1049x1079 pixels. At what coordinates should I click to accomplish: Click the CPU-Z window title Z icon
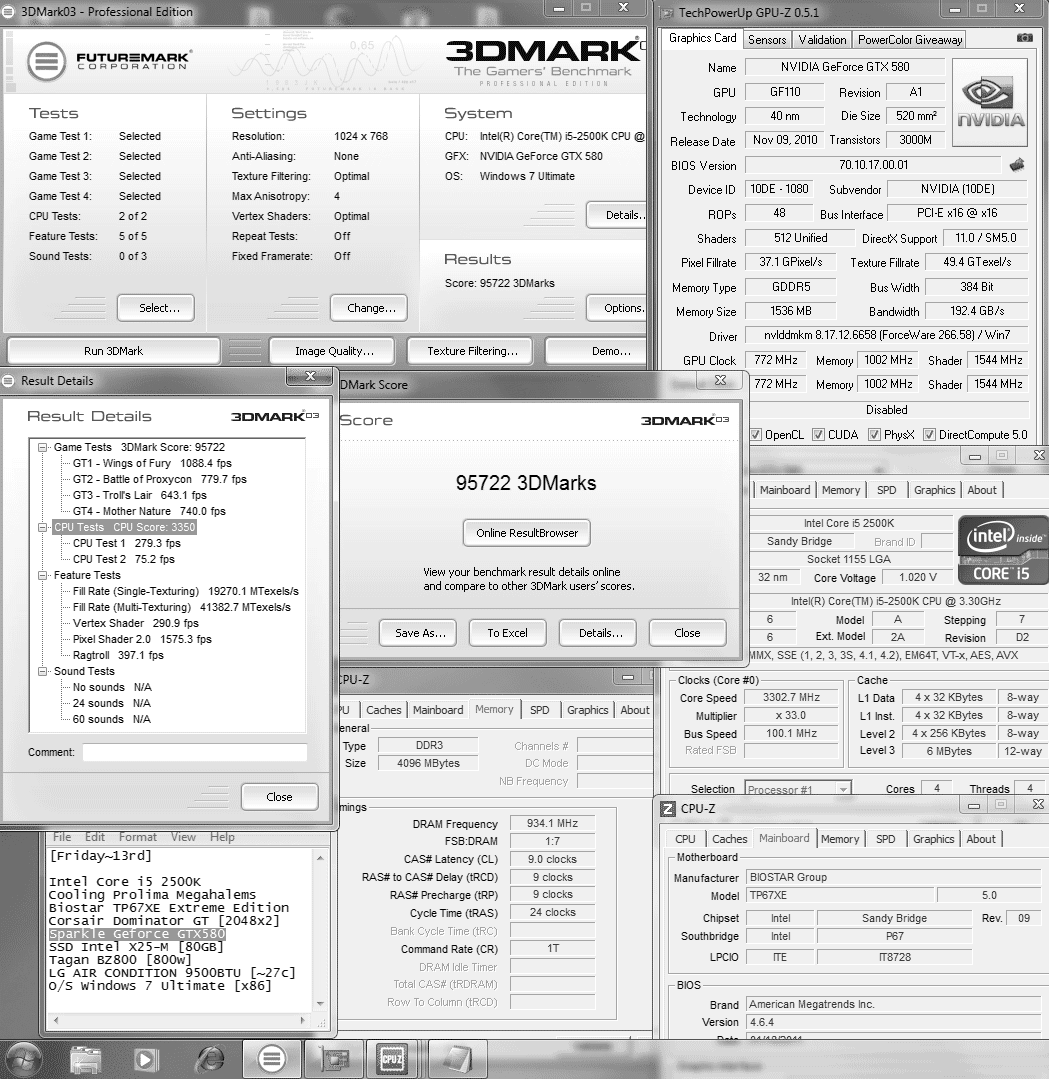pos(668,809)
